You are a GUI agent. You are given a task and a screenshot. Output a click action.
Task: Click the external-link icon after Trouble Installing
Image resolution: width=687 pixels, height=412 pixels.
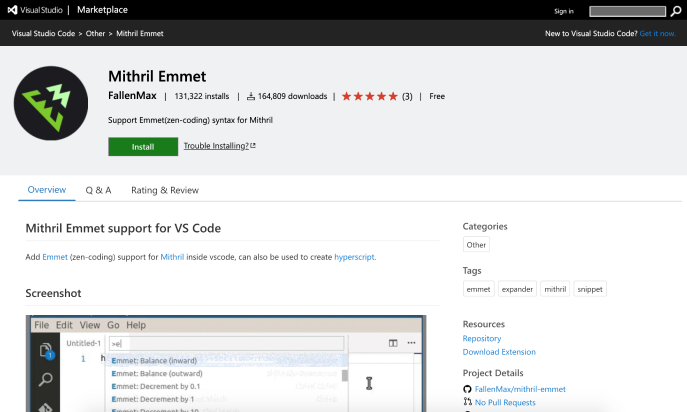click(x=253, y=146)
